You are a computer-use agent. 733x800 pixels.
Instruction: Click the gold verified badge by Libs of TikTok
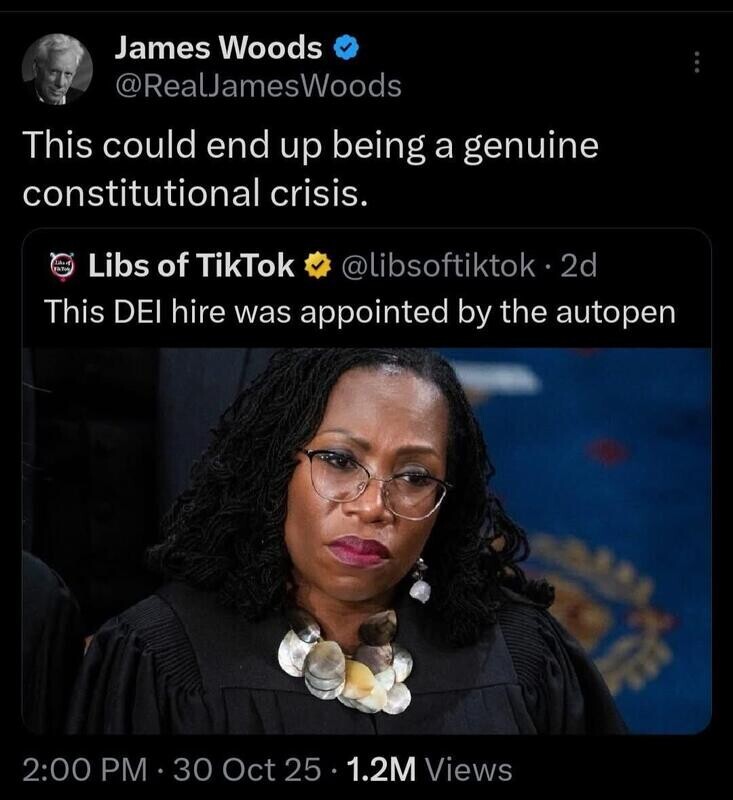point(318,266)
